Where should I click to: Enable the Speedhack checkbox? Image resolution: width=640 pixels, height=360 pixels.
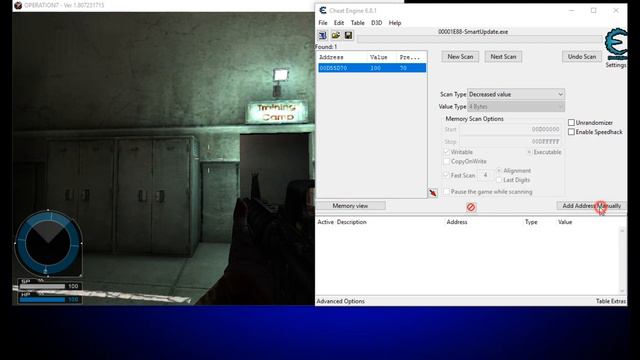pos(571,132)
